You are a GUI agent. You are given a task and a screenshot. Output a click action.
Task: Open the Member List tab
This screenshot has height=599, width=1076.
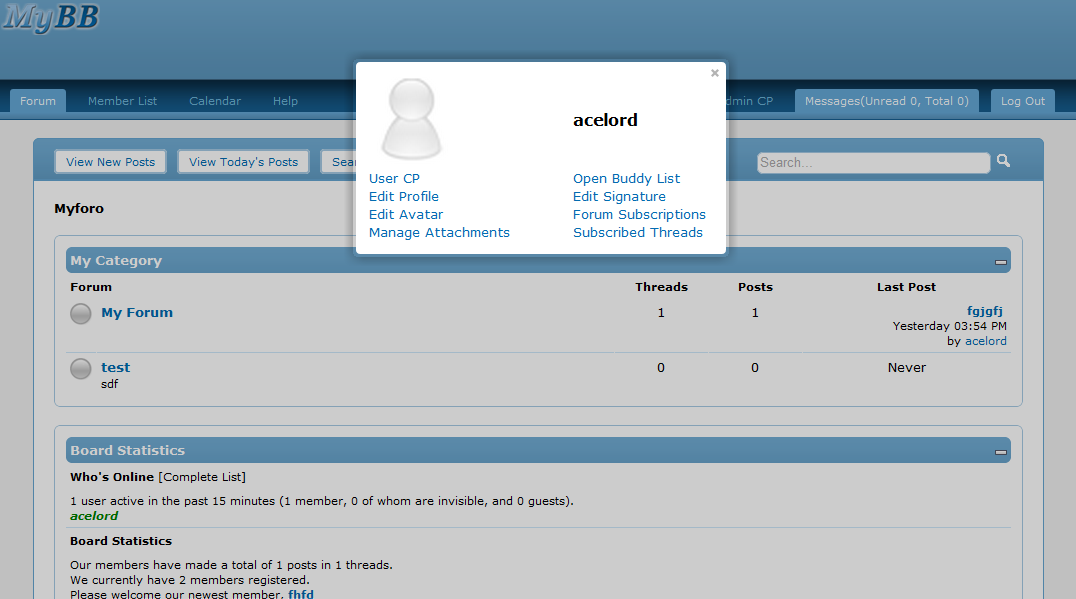[x=122, y=101]
